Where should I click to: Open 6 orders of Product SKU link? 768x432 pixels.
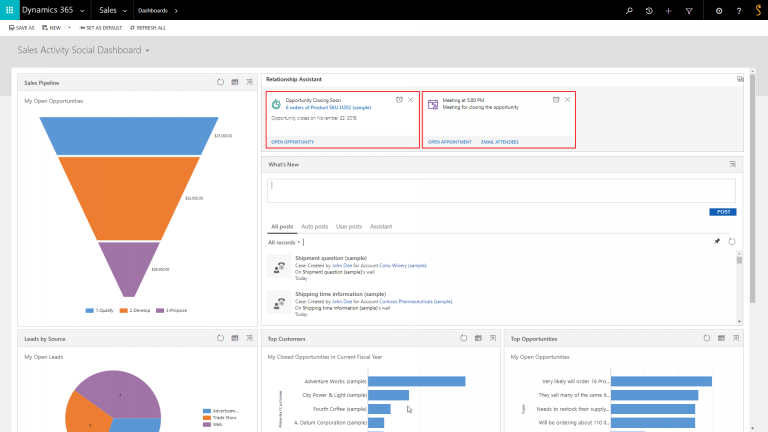pos(328,107)
